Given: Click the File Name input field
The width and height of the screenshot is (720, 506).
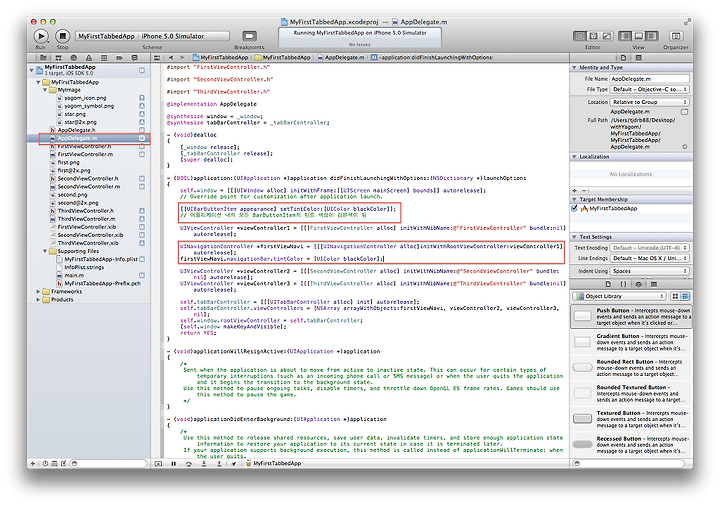Looking at the screenshot, I should pyautogui.click(x=649, y=79).
